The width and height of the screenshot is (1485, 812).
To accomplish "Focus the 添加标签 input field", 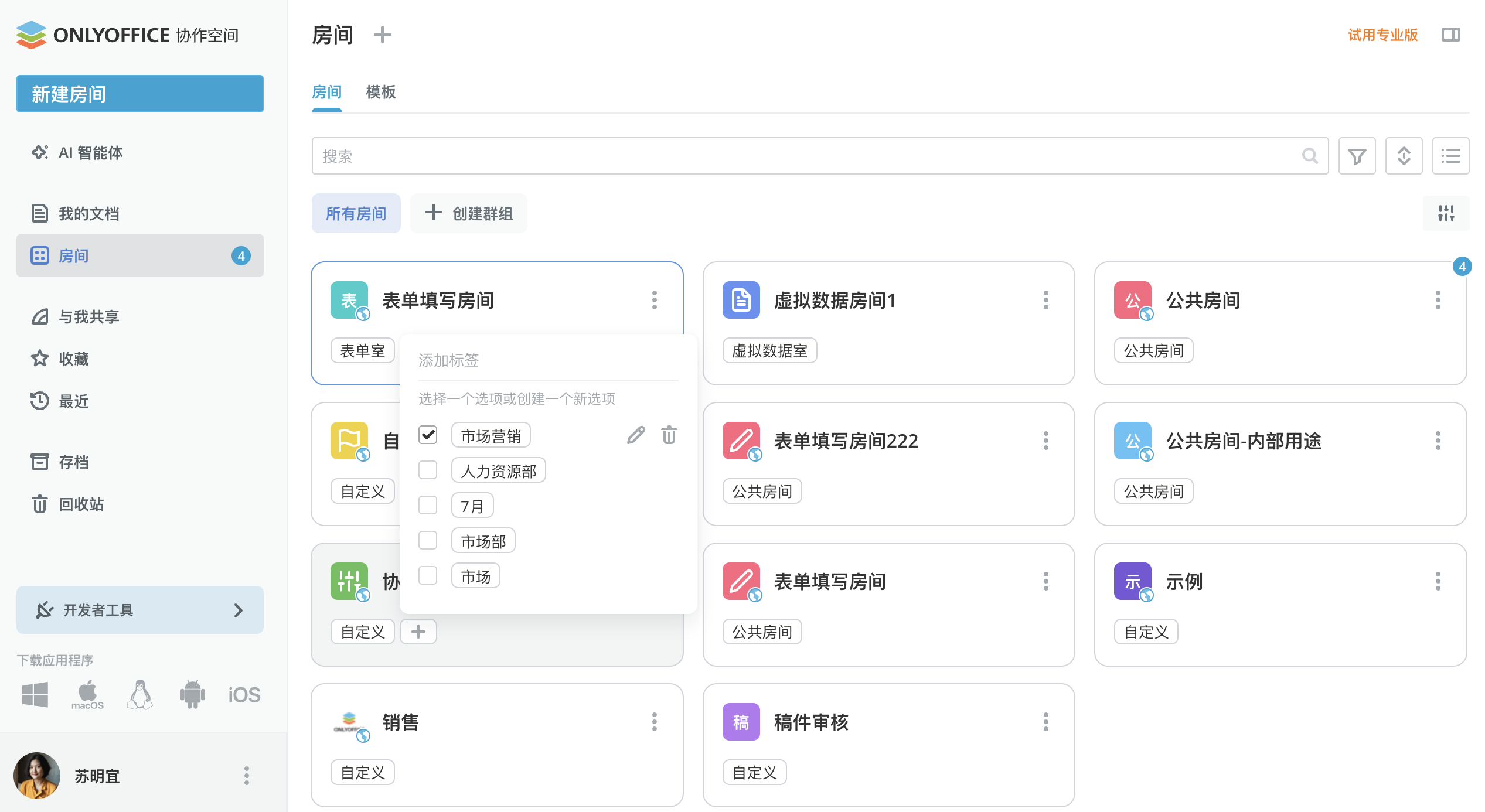I will tap(549, 360).
